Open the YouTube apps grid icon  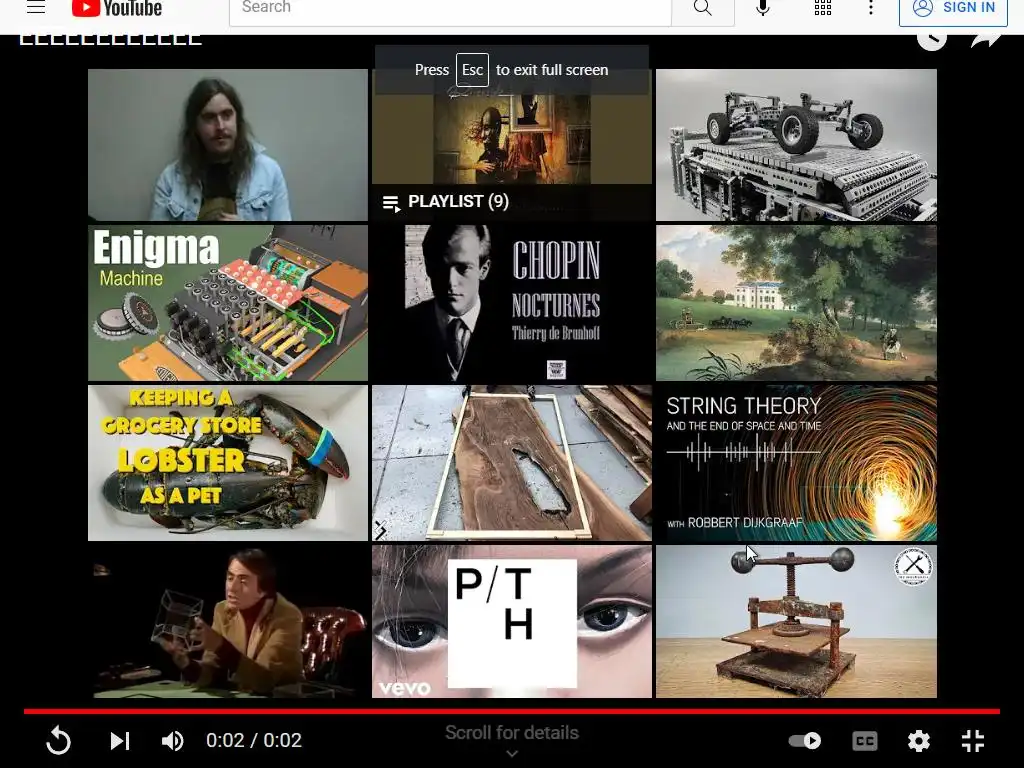(823, 8)
